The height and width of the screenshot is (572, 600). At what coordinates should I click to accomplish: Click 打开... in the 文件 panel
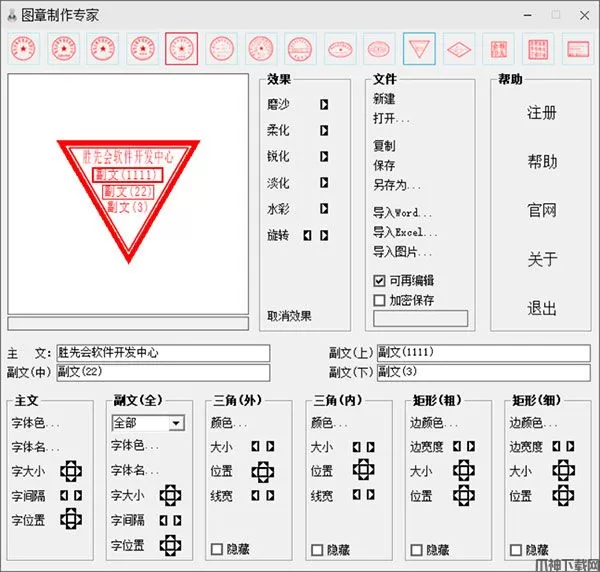(x=391, y=118)
